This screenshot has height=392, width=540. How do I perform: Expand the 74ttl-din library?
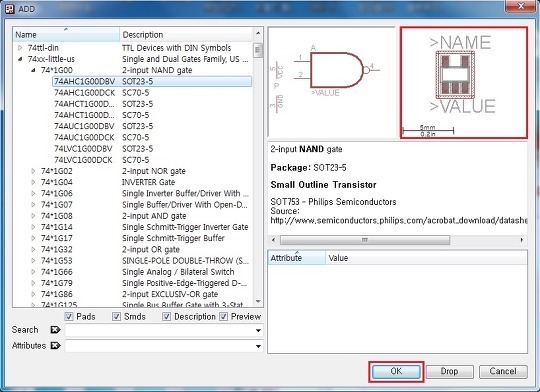pos(20,48)
